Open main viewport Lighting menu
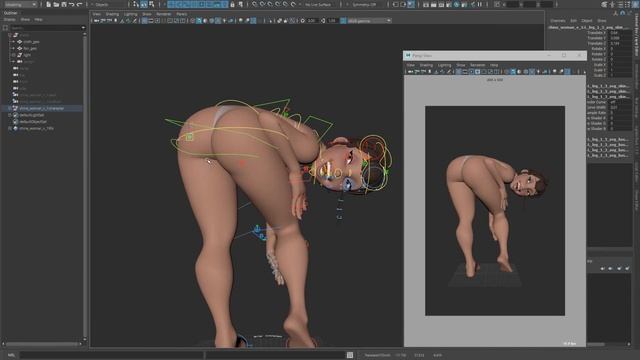 [x=131, y=14]
